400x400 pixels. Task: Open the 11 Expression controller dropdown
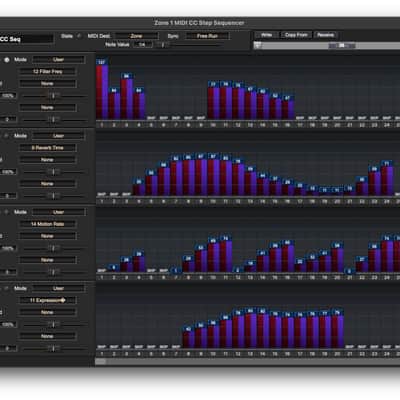48,301
